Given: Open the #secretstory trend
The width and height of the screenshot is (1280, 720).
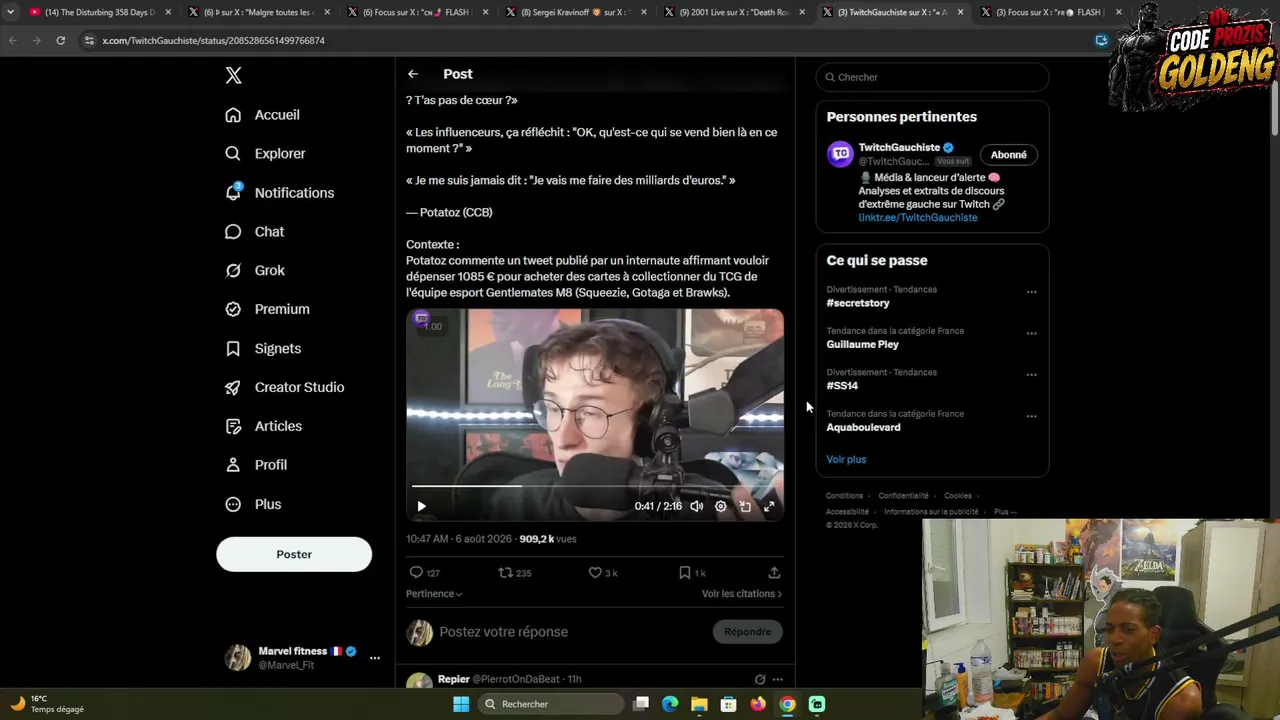Looking at the screenshot, I should 858,303.
